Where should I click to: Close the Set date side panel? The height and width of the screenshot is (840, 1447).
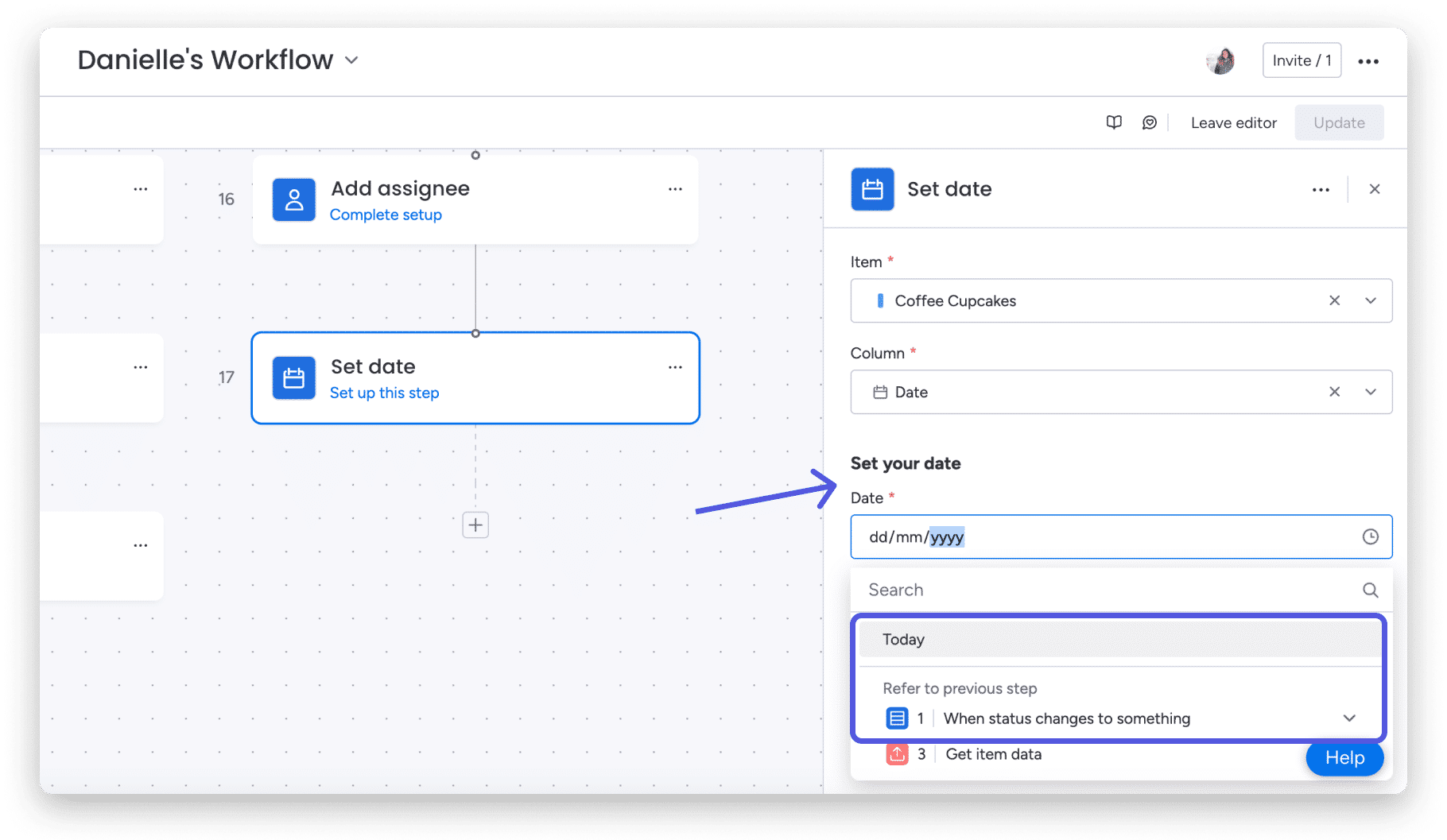point(1374,189)
